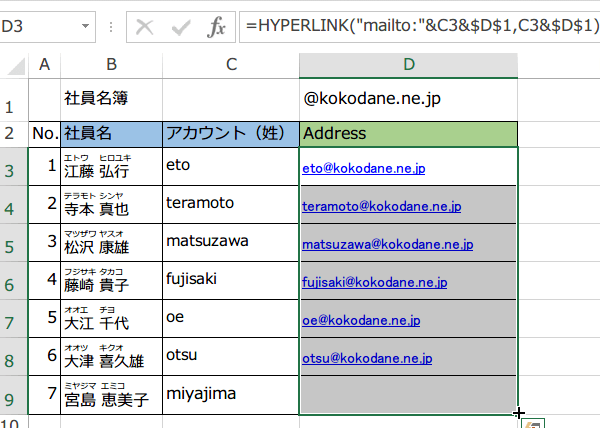This screenshot has height=428, width=600.
Task: Select row 3 header
Action: click(x=14, y=166)
